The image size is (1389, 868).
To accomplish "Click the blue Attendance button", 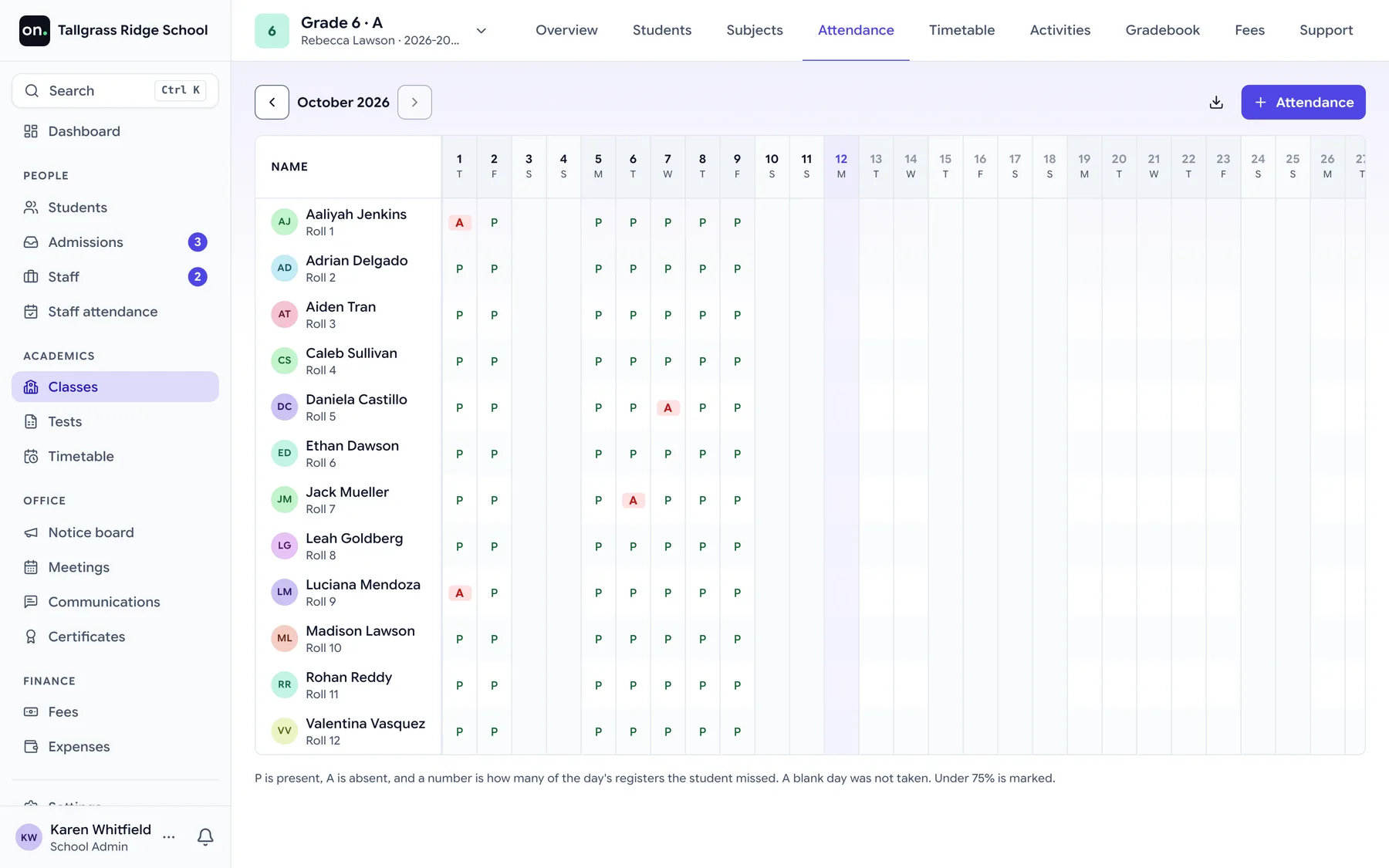I will 1303,102.
